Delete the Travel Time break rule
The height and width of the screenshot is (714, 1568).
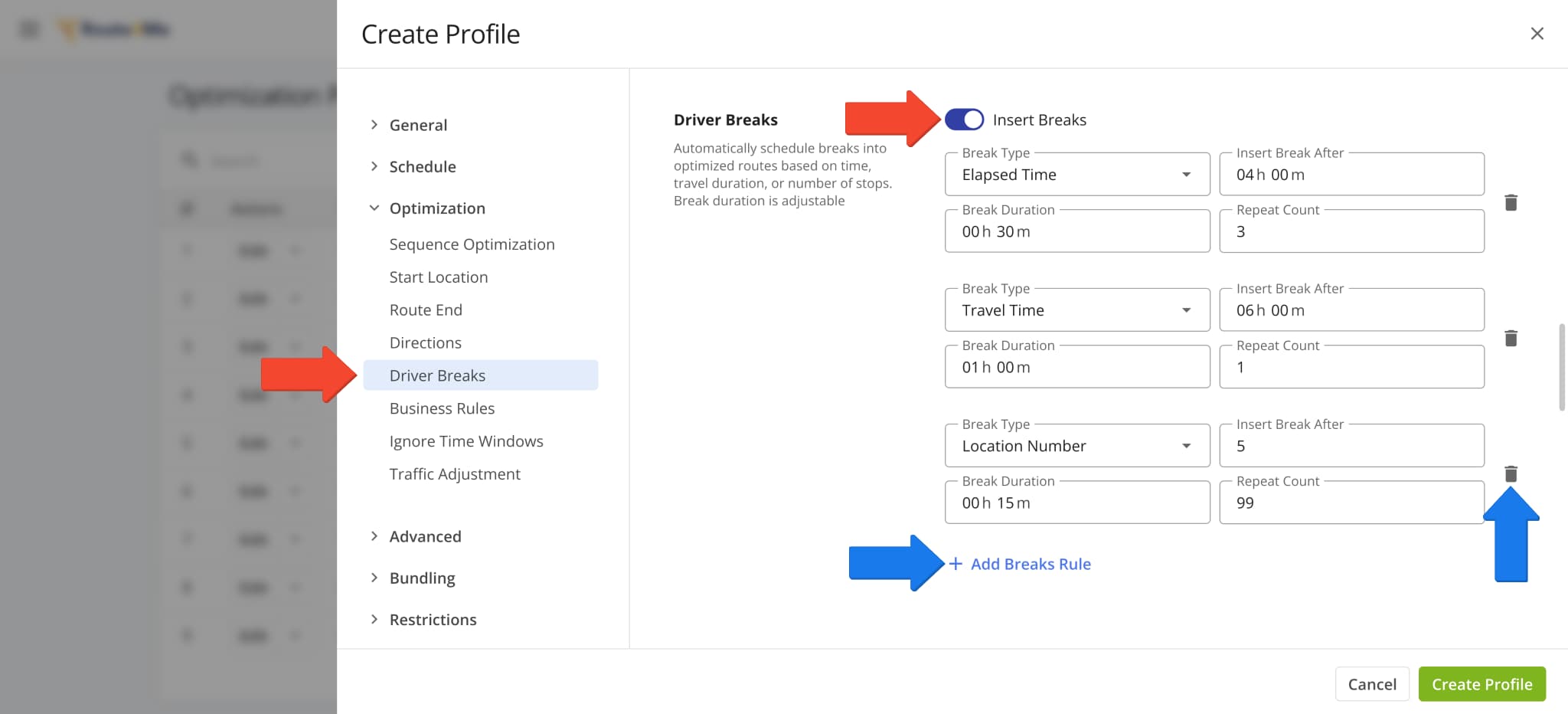click(1511, 337)
